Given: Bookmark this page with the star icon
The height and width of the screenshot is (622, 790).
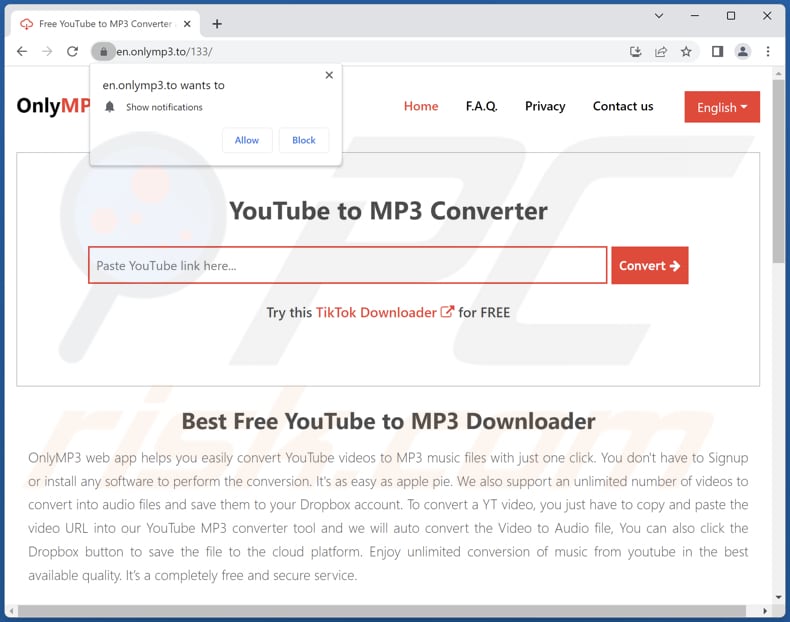Looking at the screenshot, I should click(x=686, y=51).
